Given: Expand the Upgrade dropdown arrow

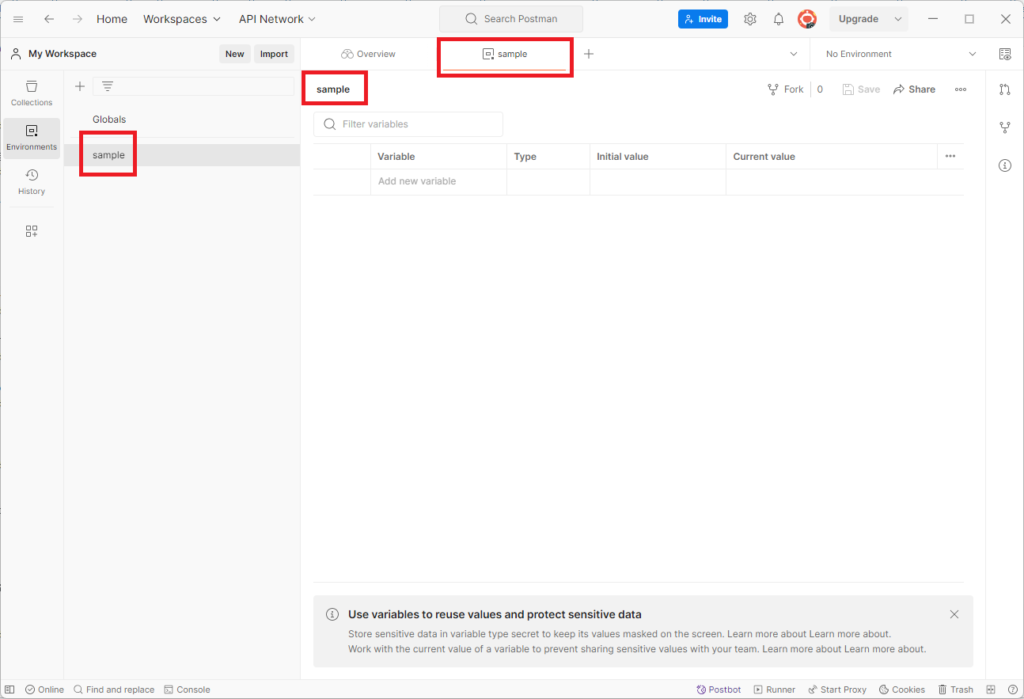Looking at the screenshot, I should click(x=898, y=19).
